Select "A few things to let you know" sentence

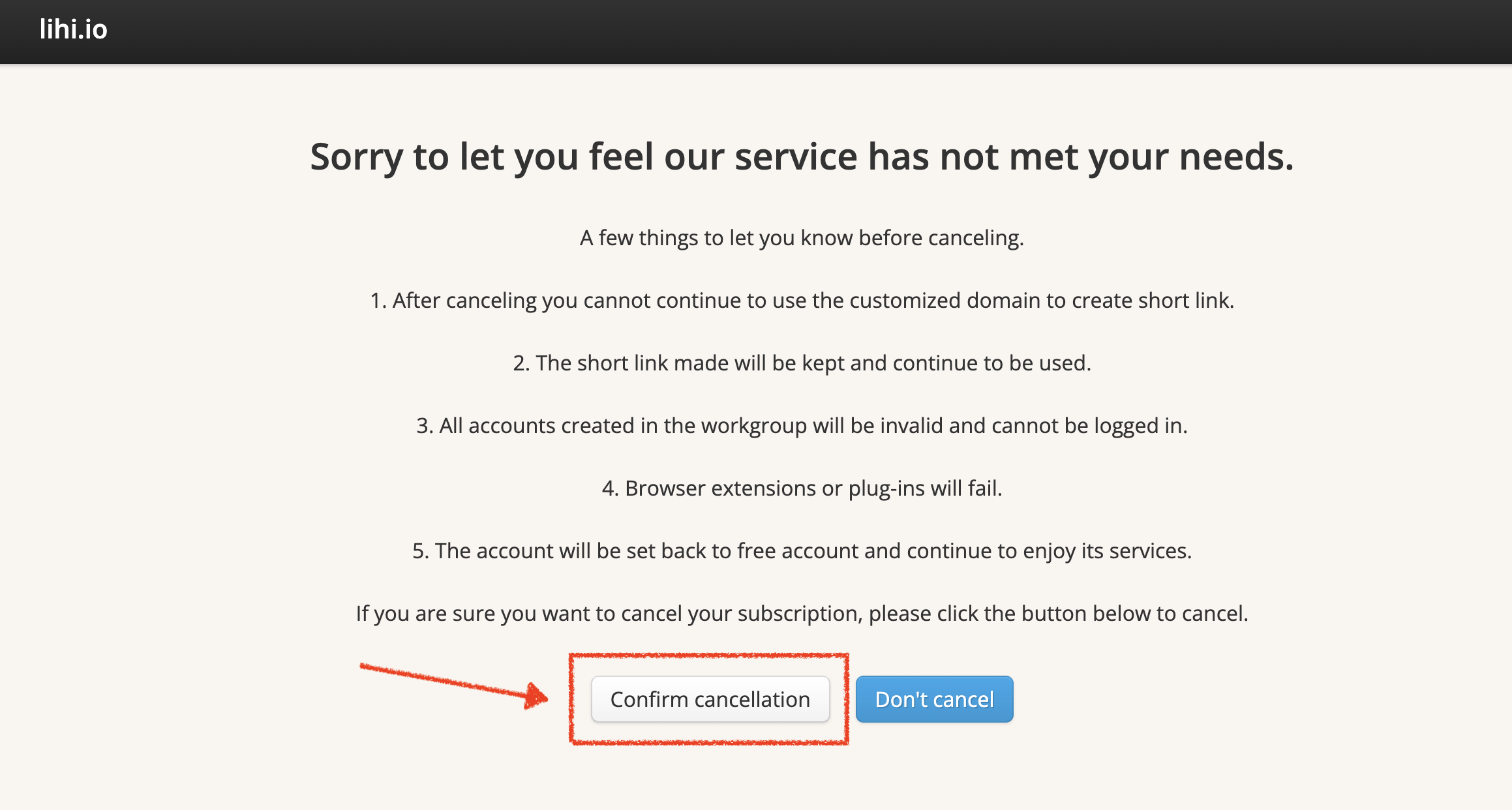tap(802, 238)
